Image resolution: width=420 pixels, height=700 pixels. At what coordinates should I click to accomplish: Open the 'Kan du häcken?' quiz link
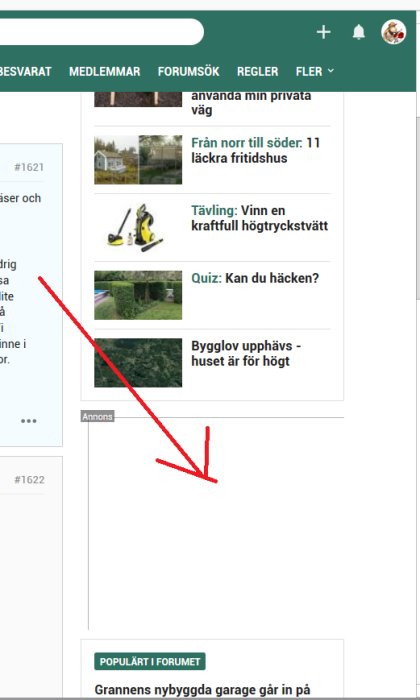[x=255, y=278]
